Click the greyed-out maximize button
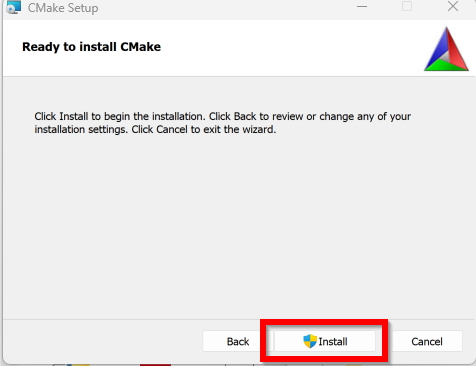Screen dimensions: 476x366 [407, 6]
